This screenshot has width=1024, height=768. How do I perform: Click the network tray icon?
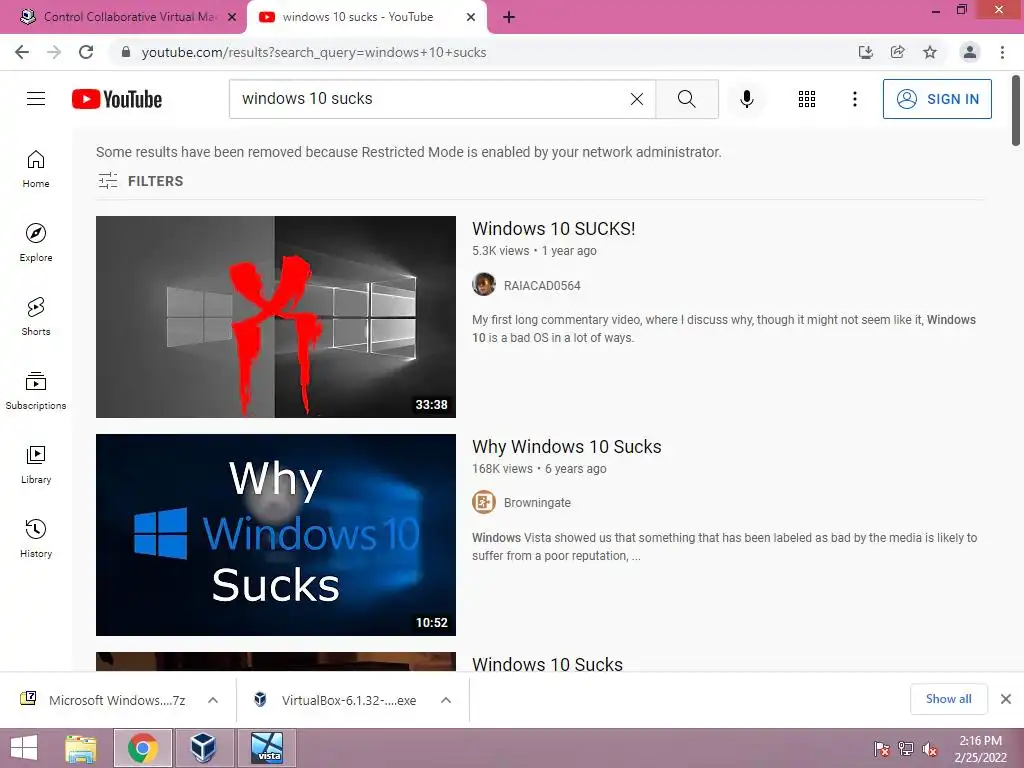(906, 748)
